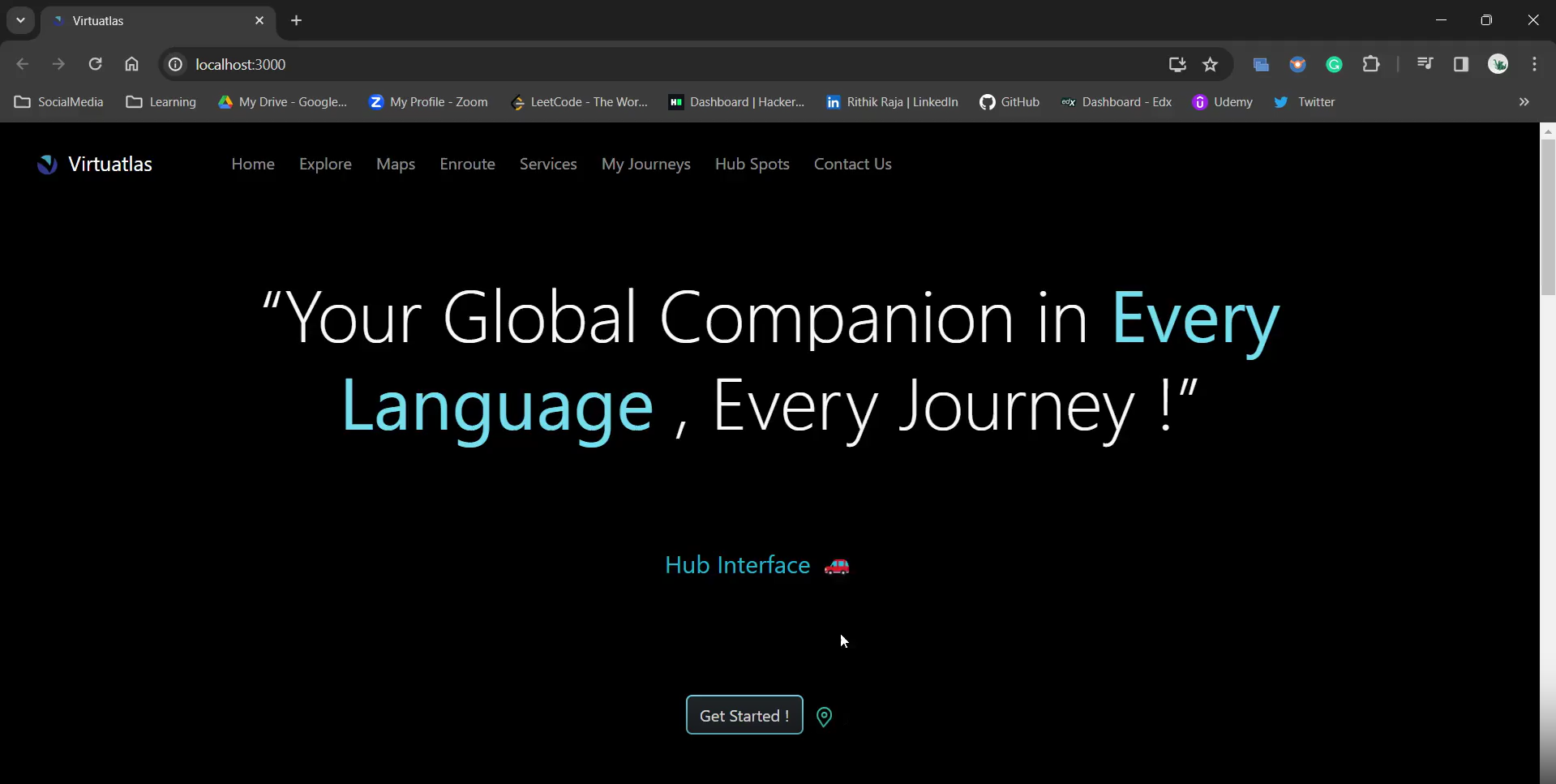Go to My Journeys in navbar
This screenshot has height=784, width=1556.
[645, 165]
